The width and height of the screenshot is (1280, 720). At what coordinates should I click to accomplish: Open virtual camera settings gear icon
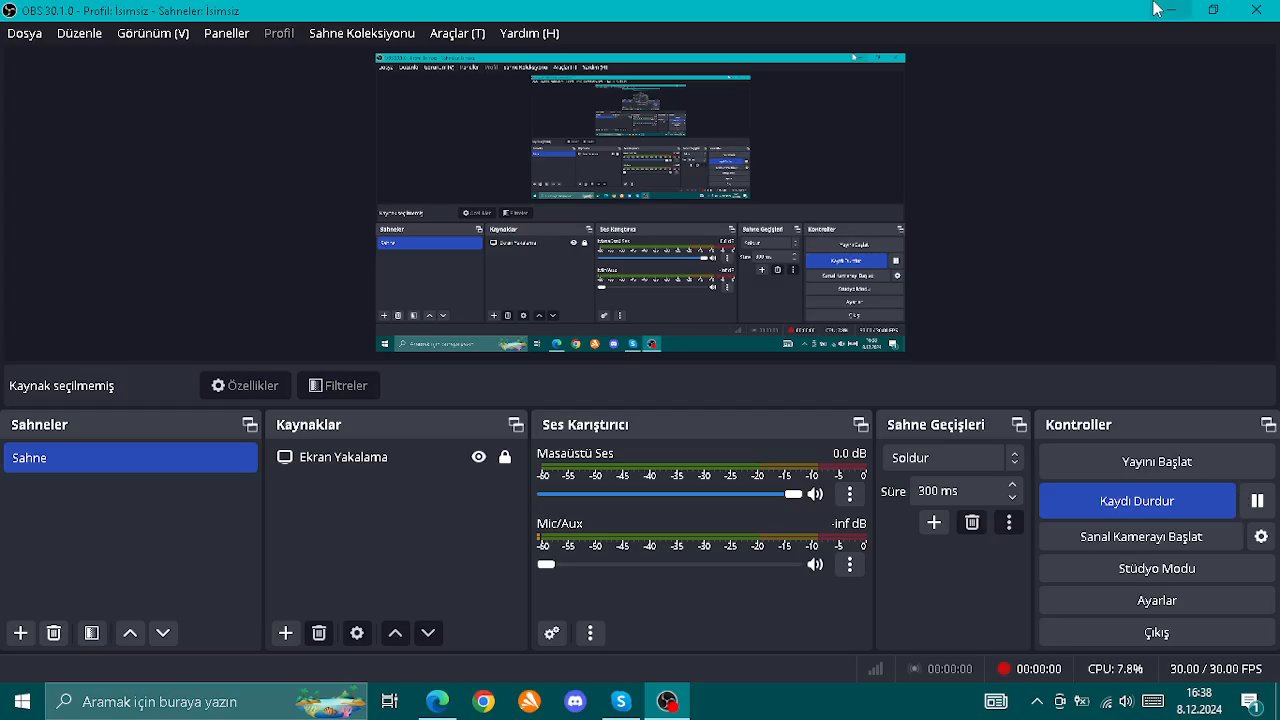coord(1261,537)
